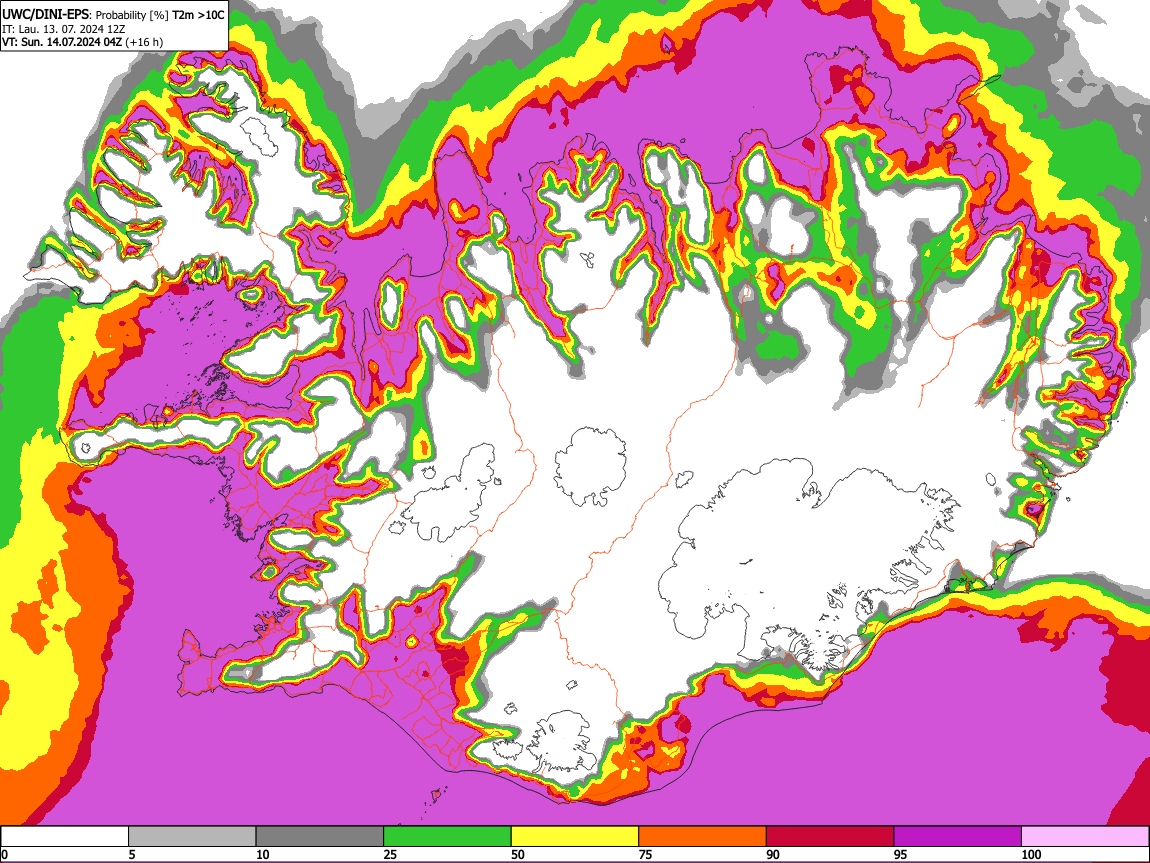
Task: Click the legend tick label '5'
Action: pos(133,854)
